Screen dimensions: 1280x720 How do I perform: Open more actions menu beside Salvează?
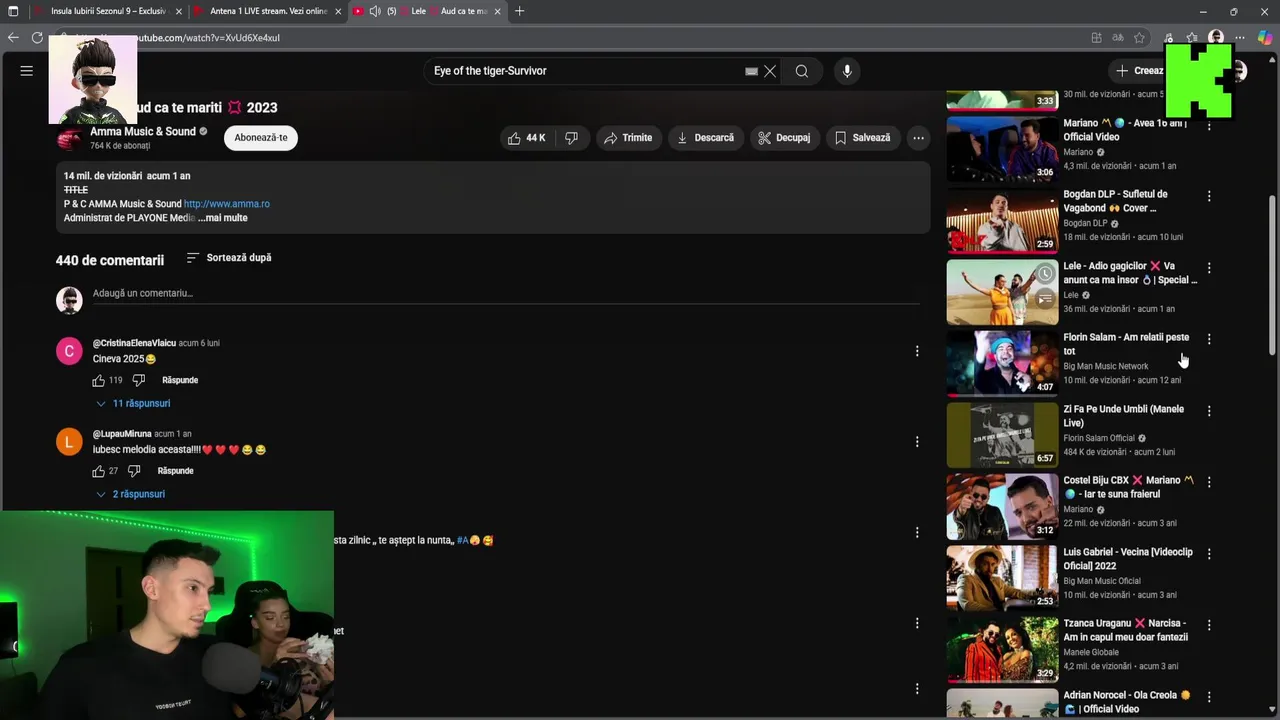918,138
